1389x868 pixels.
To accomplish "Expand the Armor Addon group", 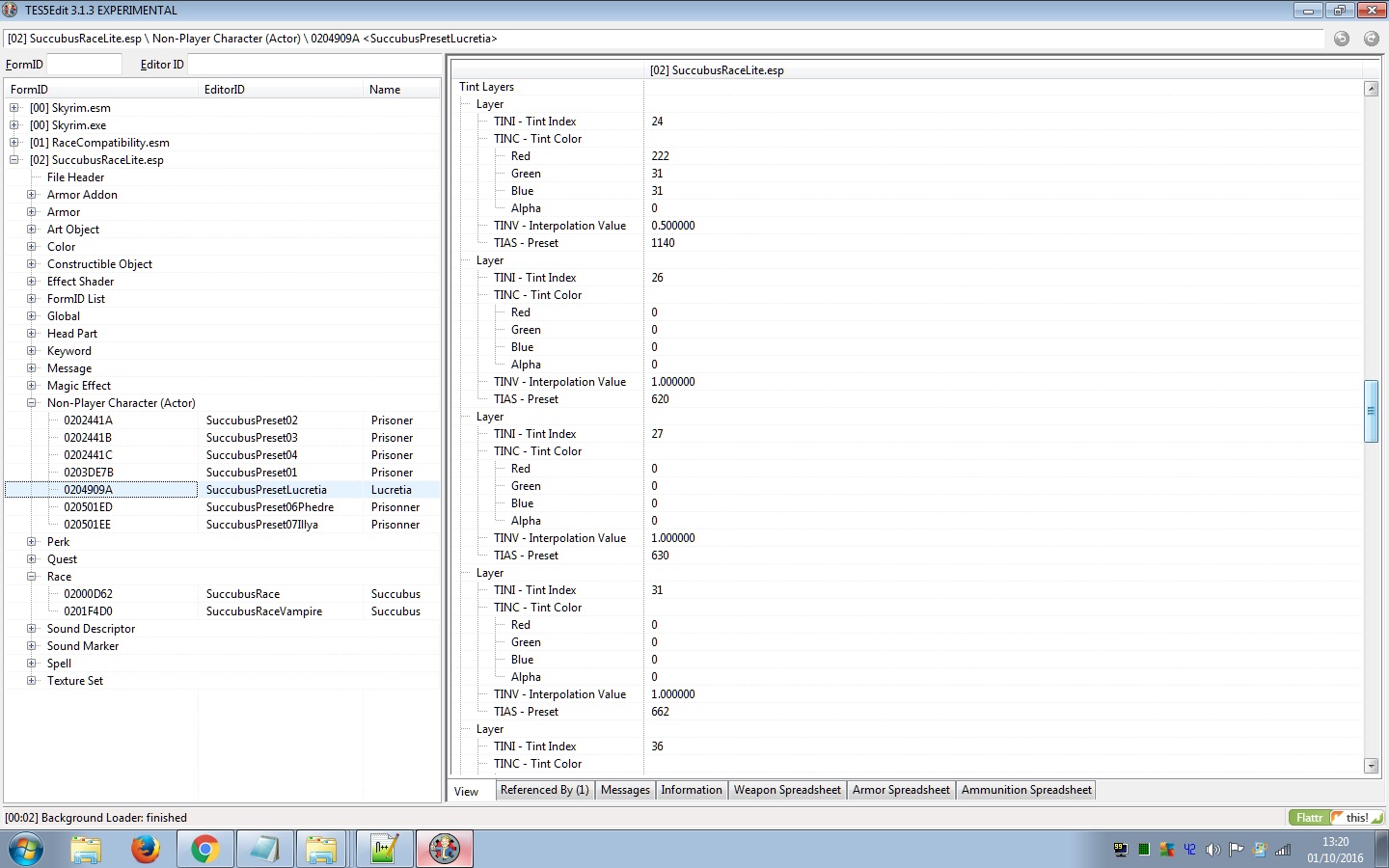I will (32, 195).
